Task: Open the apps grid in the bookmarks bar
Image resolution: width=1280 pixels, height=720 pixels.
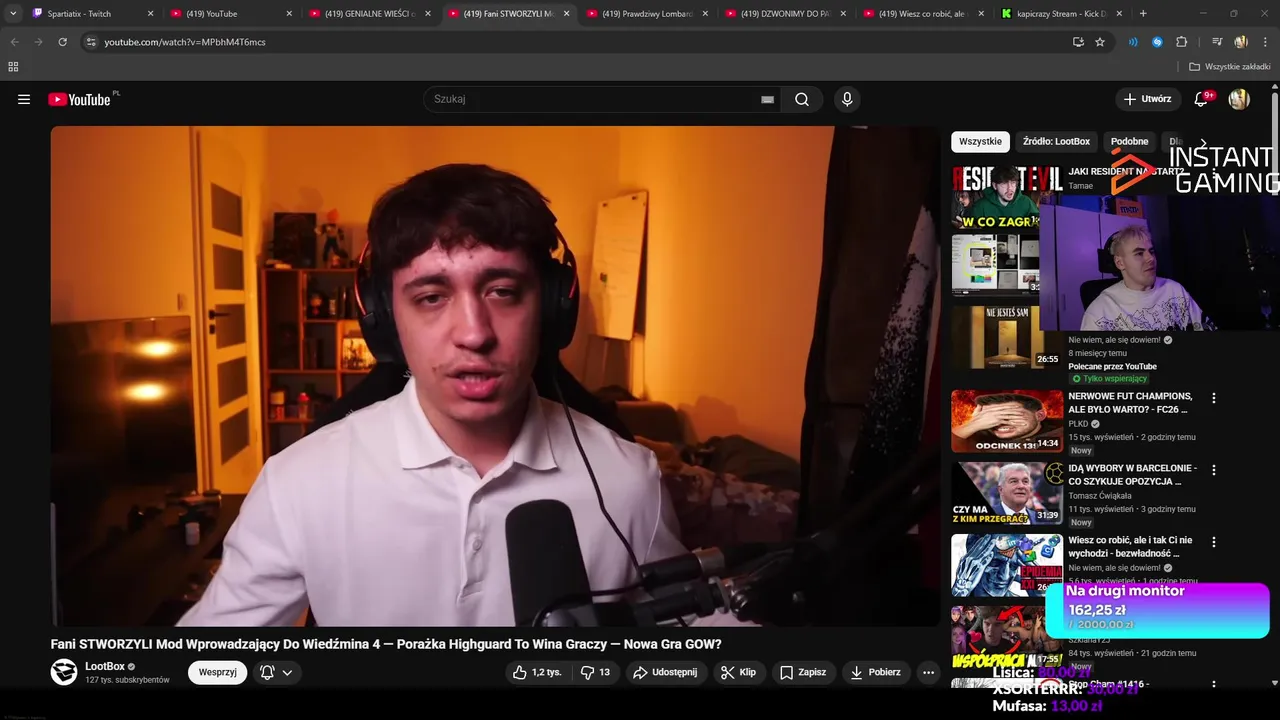Action: (x=13, y=67)
